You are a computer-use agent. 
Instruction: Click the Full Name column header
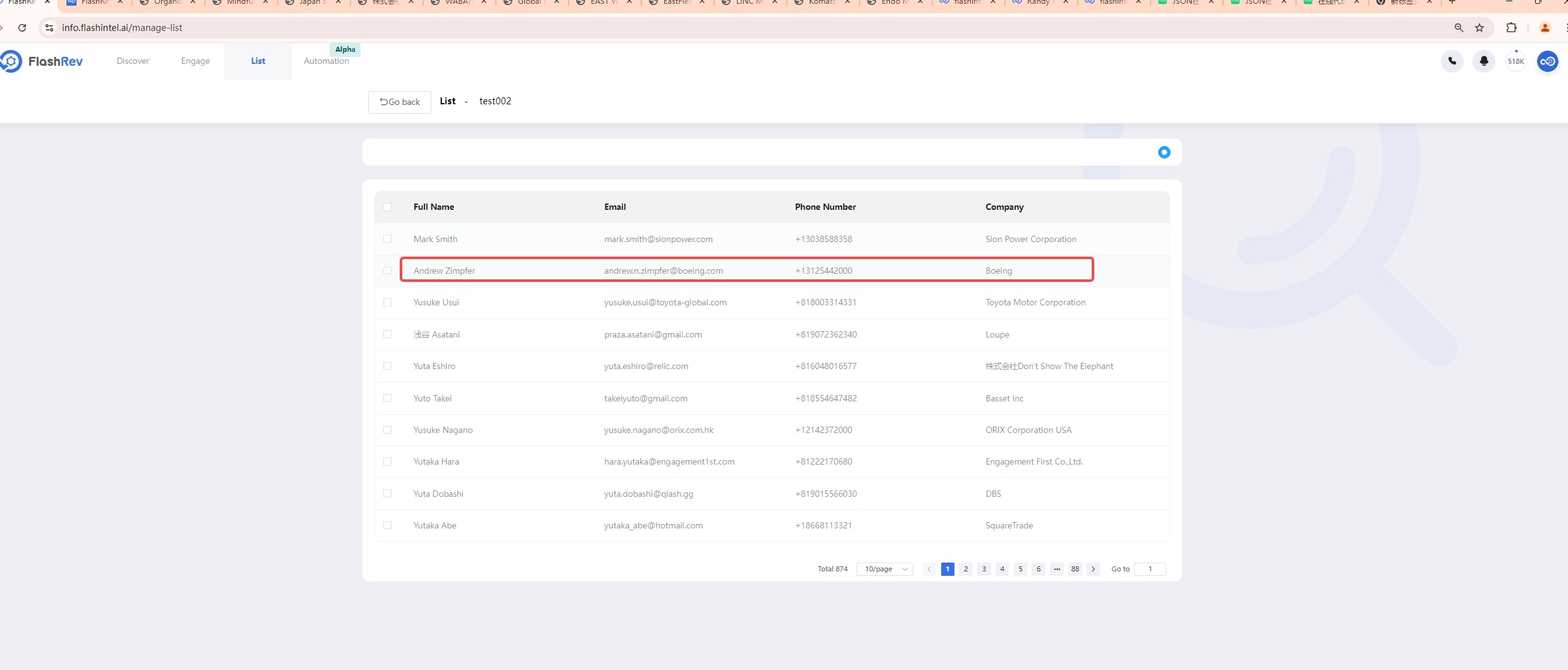(x=434, y=207)
